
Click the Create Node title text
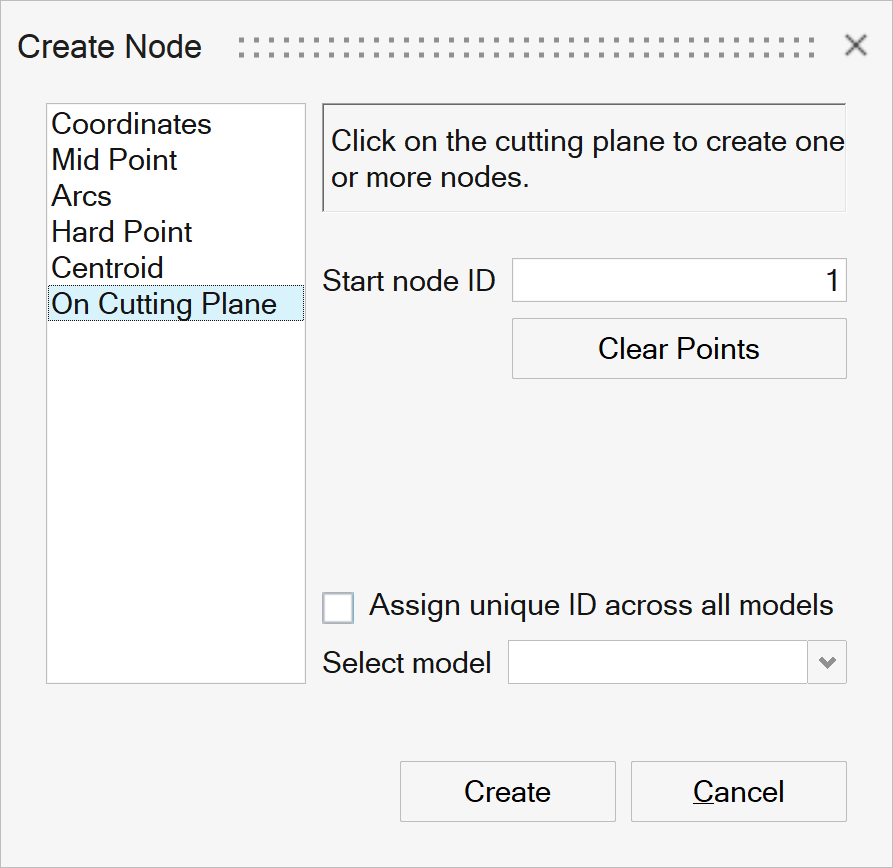[110, 46]
